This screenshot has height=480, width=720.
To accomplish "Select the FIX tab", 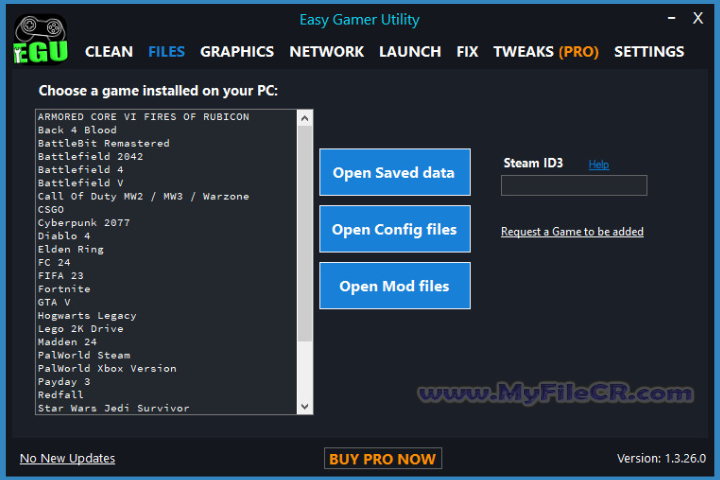I will point(467,52).
